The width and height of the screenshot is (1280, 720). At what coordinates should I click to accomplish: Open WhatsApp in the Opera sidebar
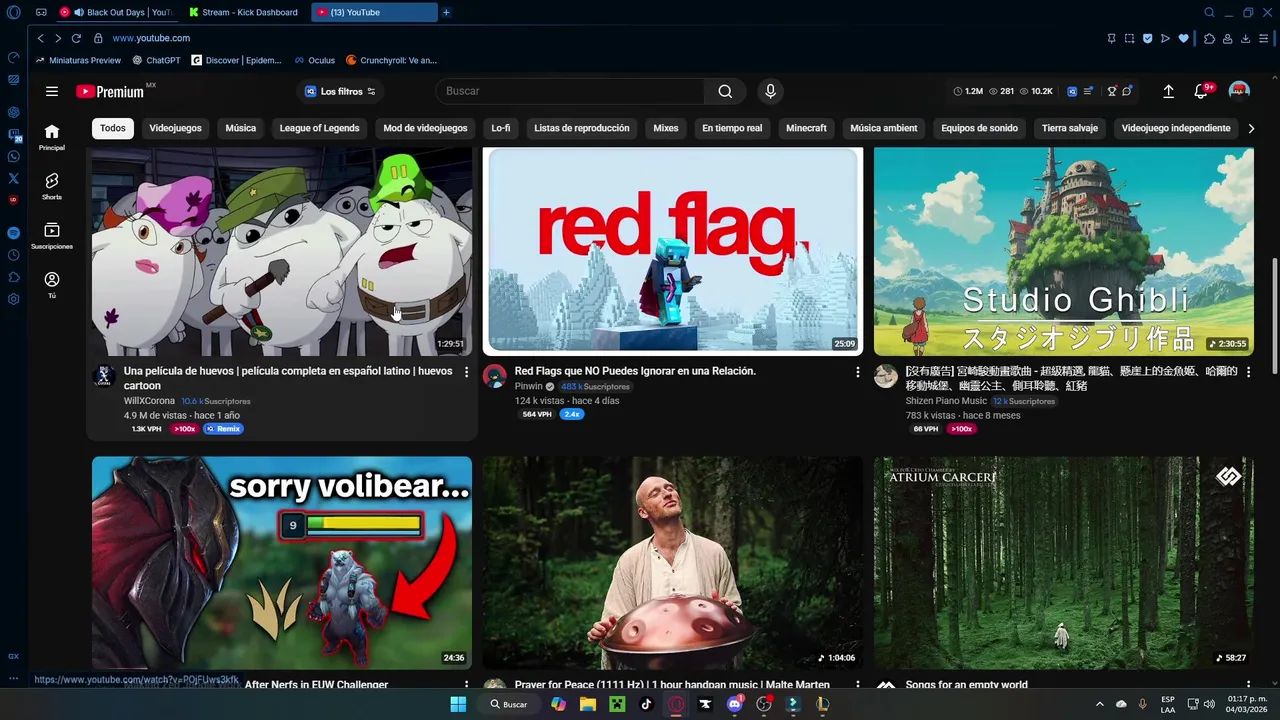[13, 156]
